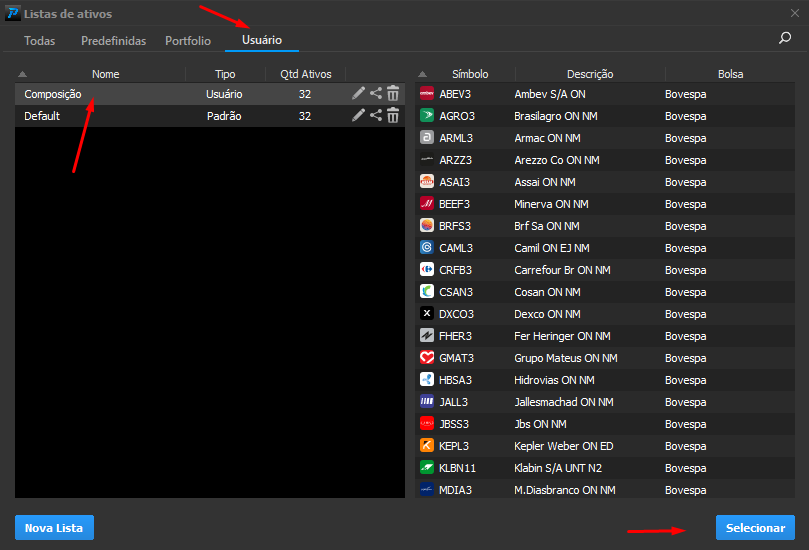Click the Dexco ON NM description
The width and height of the screenshot is (809, 550).
547,314
